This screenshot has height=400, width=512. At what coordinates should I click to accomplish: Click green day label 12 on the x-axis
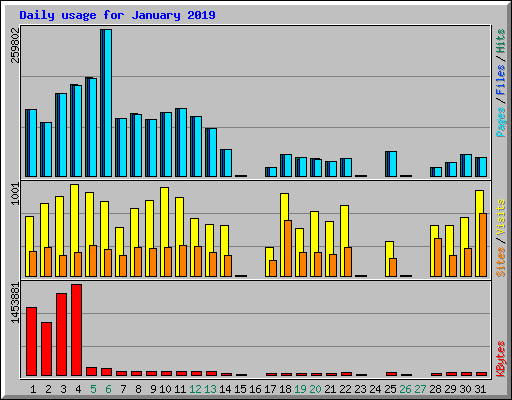195,389
